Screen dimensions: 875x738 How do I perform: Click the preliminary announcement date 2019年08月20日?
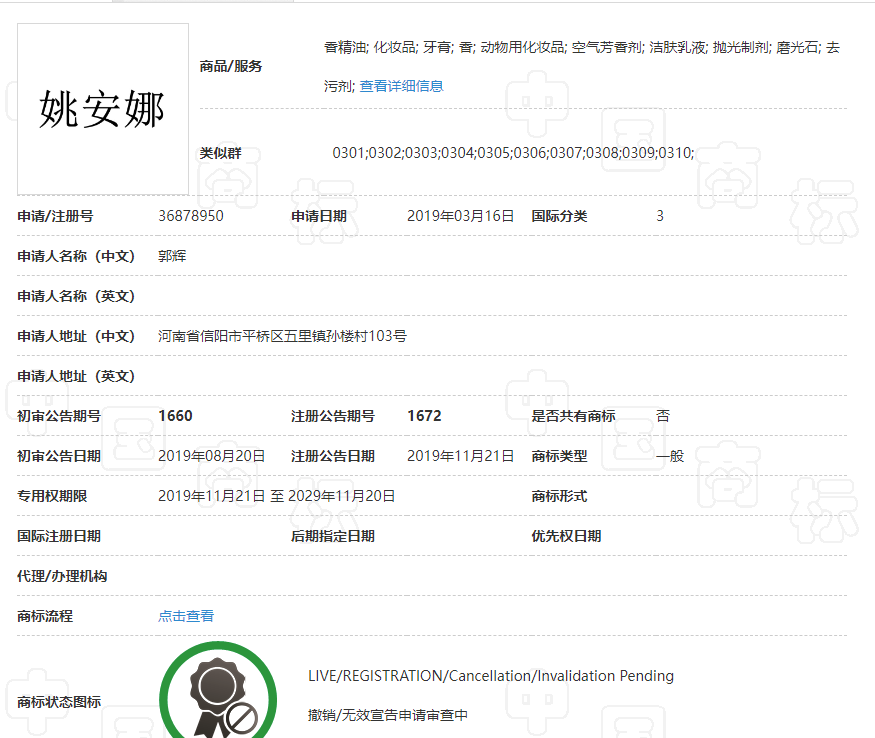212,456
